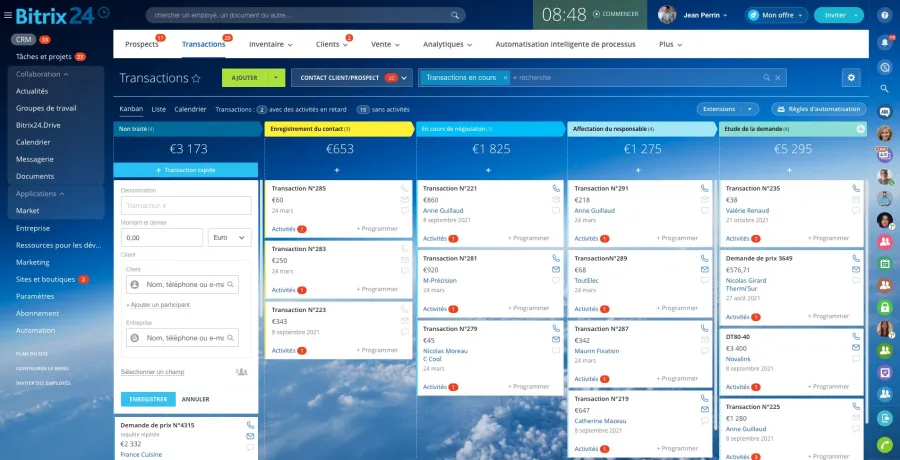
Task: Open the Euro currency dropdown
Action: (x=229, y=237)
